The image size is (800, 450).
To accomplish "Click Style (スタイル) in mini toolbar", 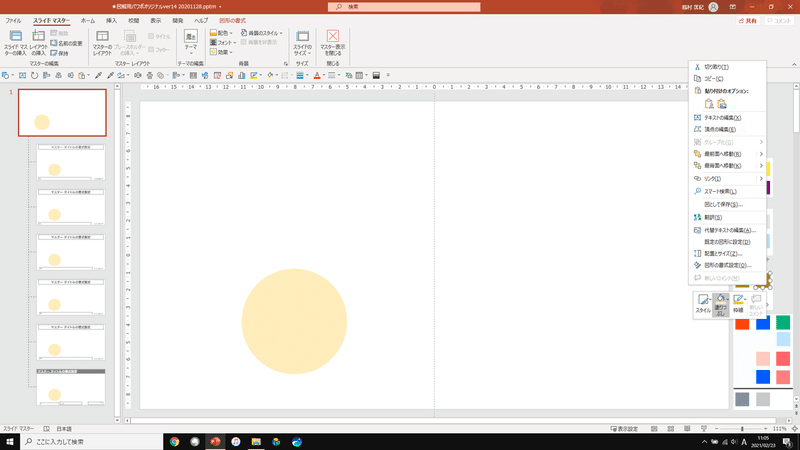I will [703, 304].
